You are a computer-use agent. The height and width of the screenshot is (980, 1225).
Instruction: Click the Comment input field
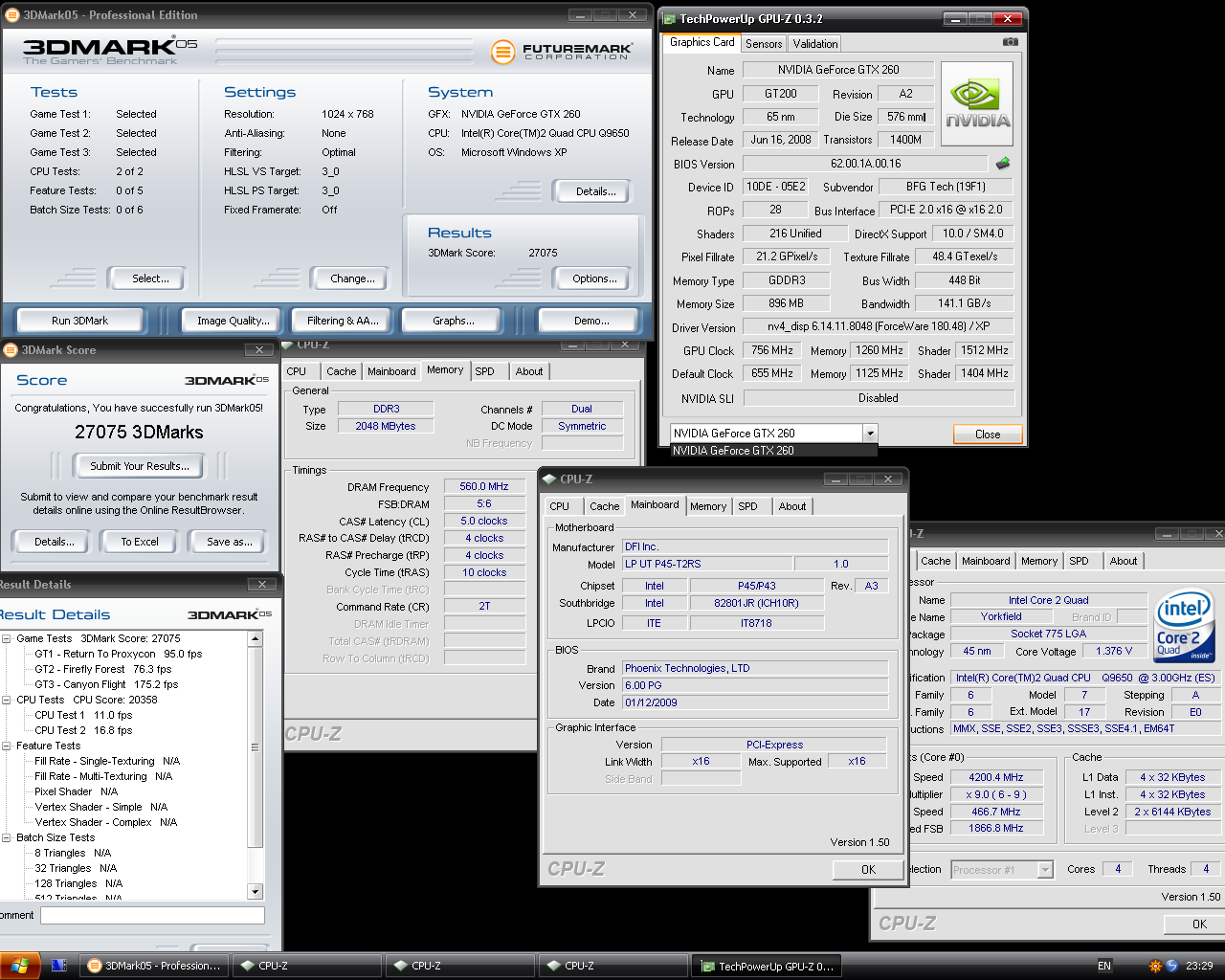coord(152,916)
